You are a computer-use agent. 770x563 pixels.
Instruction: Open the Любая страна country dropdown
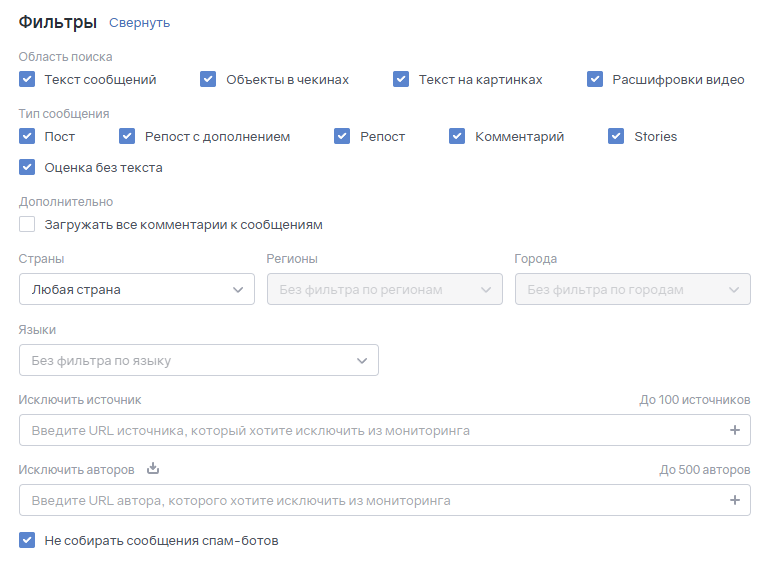(x=137, y=290)
